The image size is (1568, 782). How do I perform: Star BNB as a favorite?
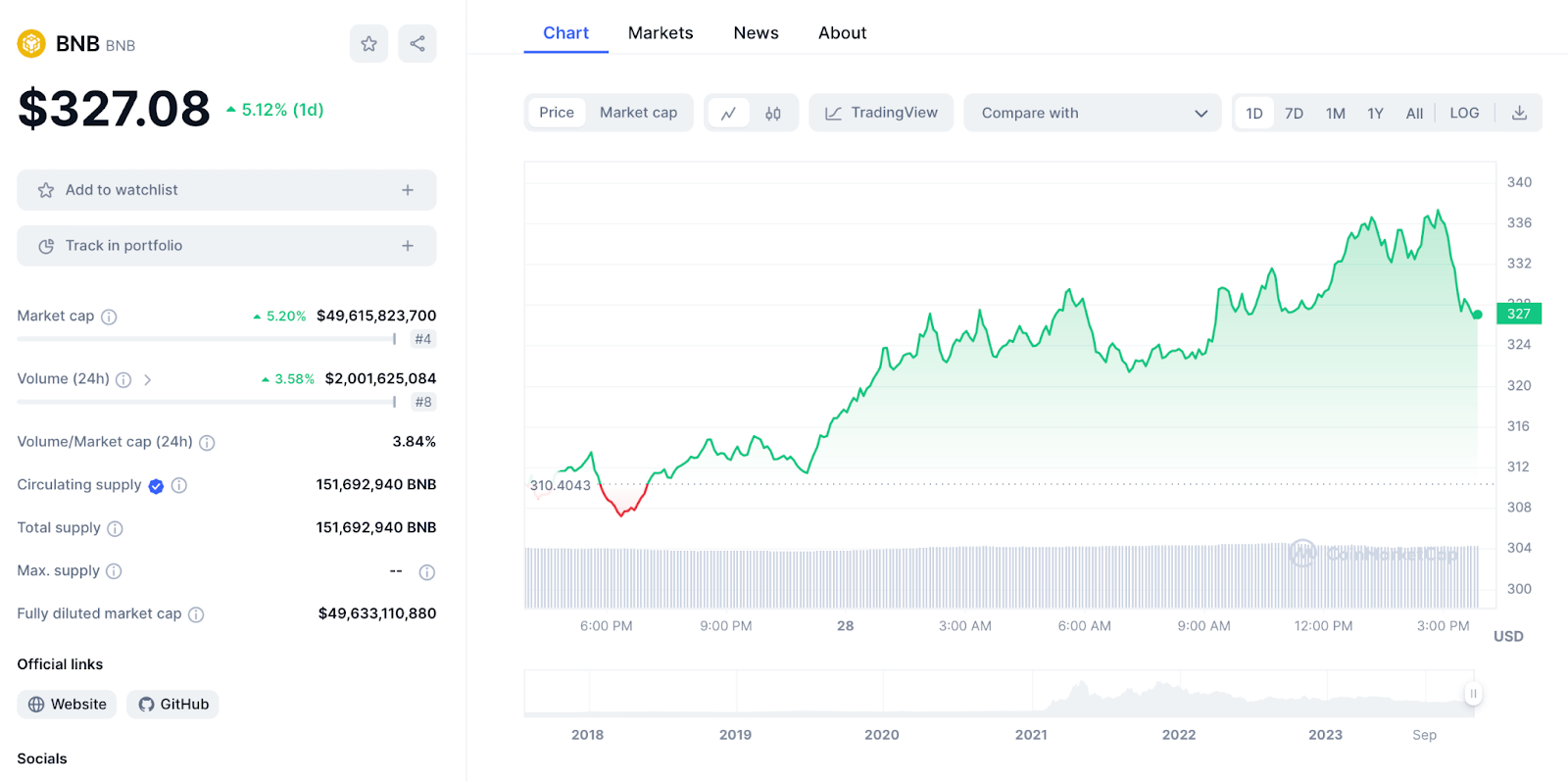pos(368,43)
